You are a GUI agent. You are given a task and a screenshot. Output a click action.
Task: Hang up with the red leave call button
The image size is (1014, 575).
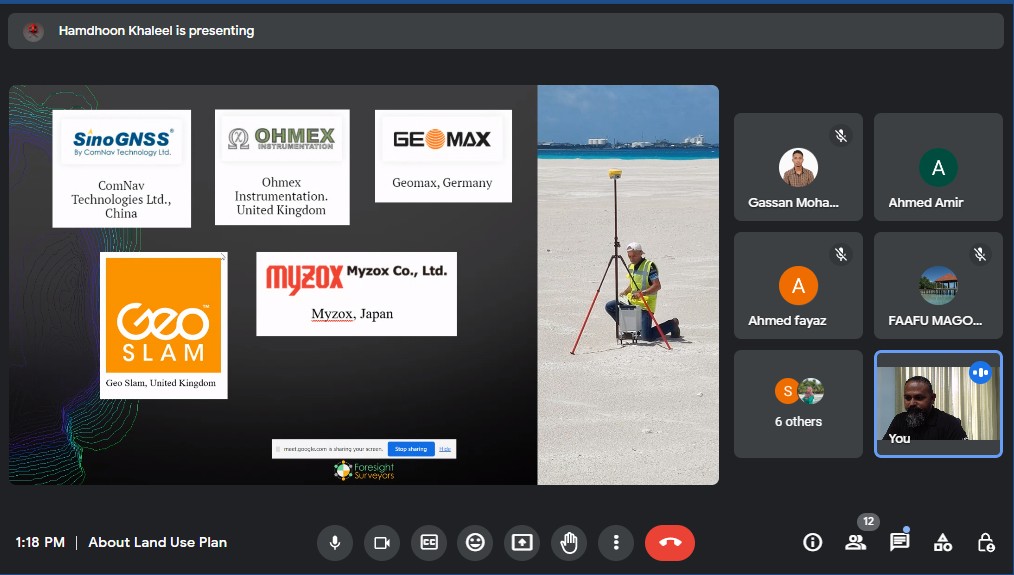point(670,543)
